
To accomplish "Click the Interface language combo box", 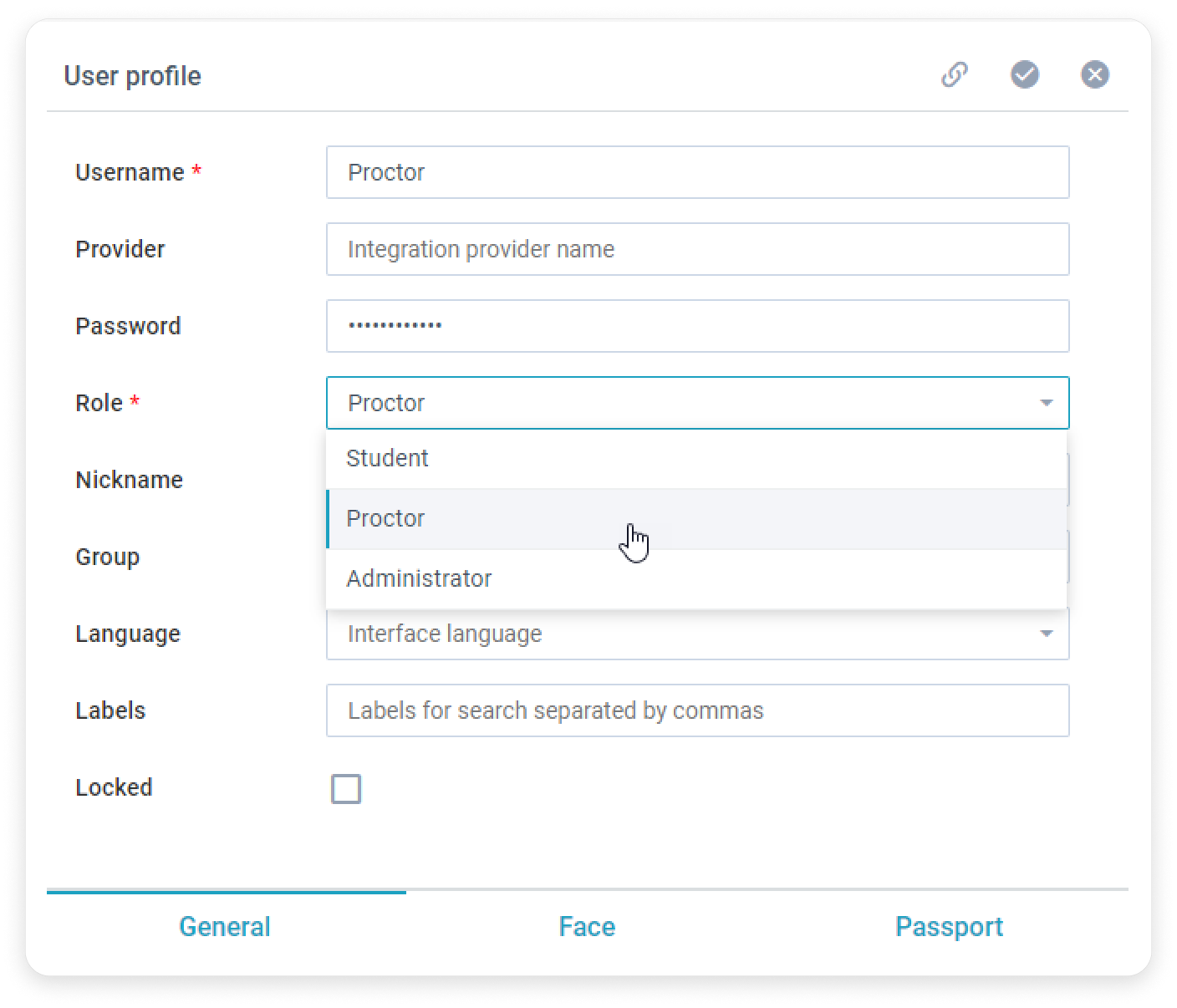I will (669, 634).
